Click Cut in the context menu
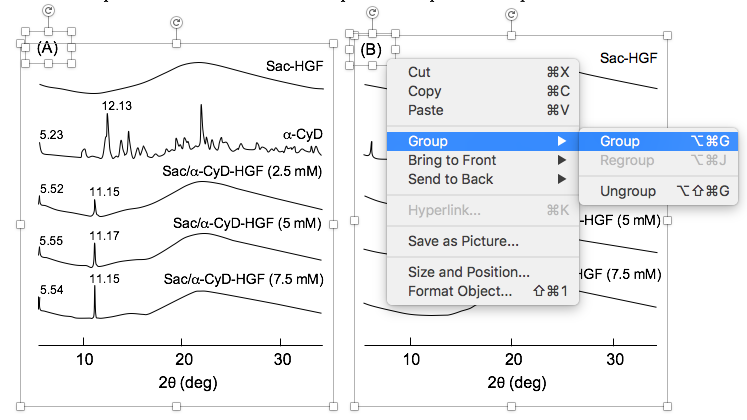 pos(483,72)
